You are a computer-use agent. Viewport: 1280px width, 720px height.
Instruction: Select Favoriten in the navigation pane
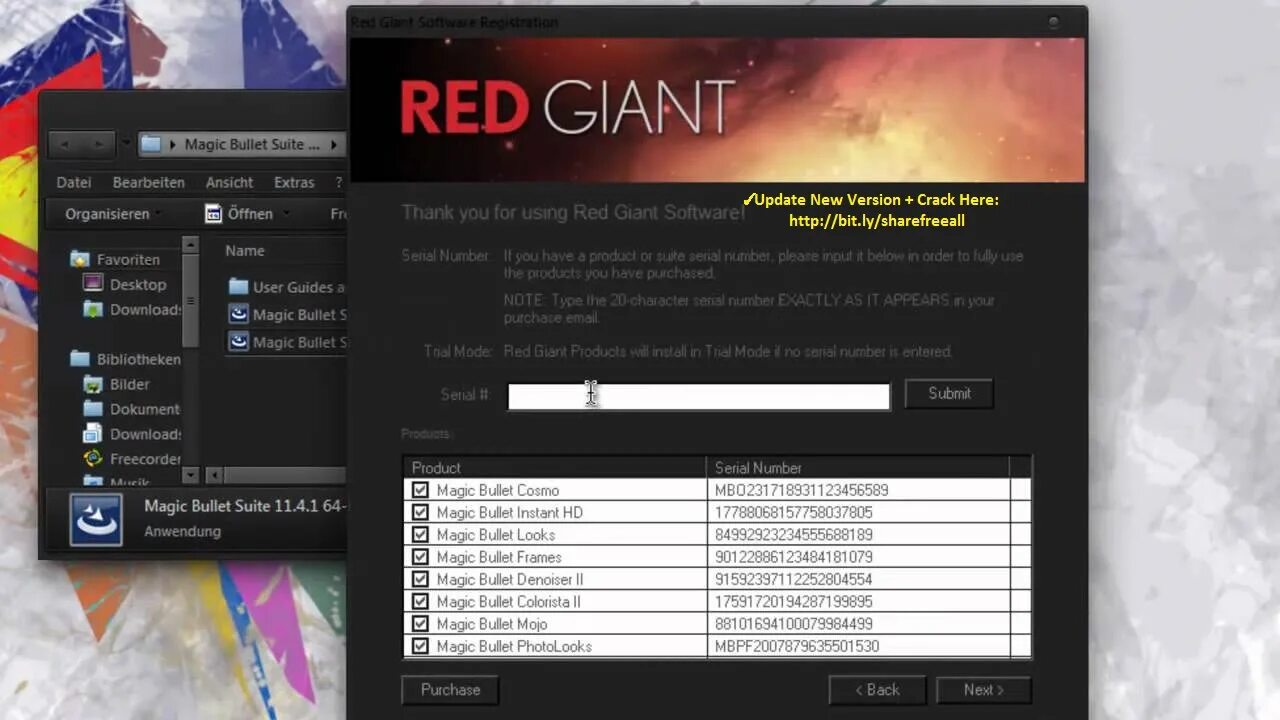coord(128,259)
